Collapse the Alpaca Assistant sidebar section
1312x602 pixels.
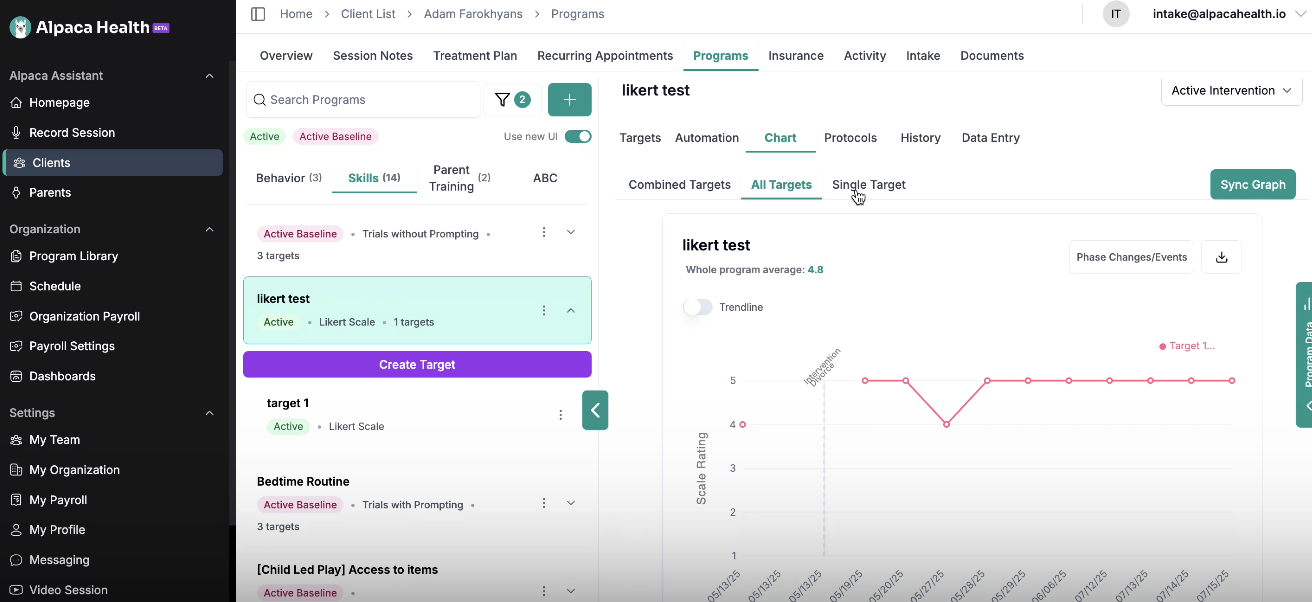click(x=209, y=76)
